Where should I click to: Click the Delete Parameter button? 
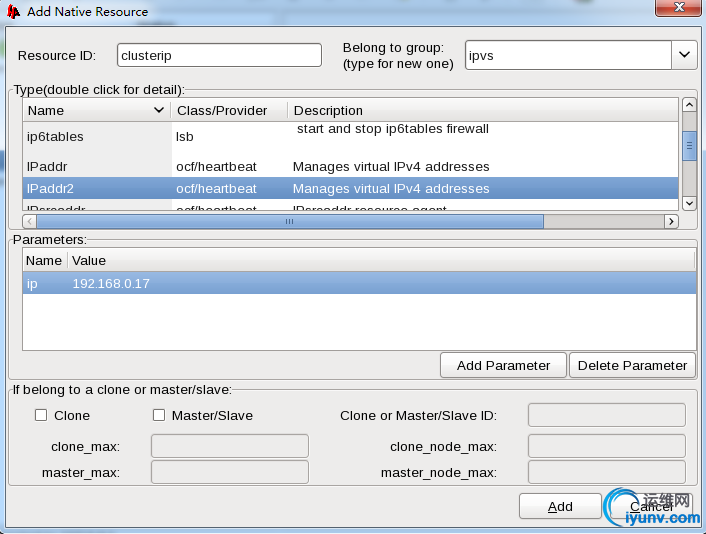pyautogui.click(x=633, y=365)
